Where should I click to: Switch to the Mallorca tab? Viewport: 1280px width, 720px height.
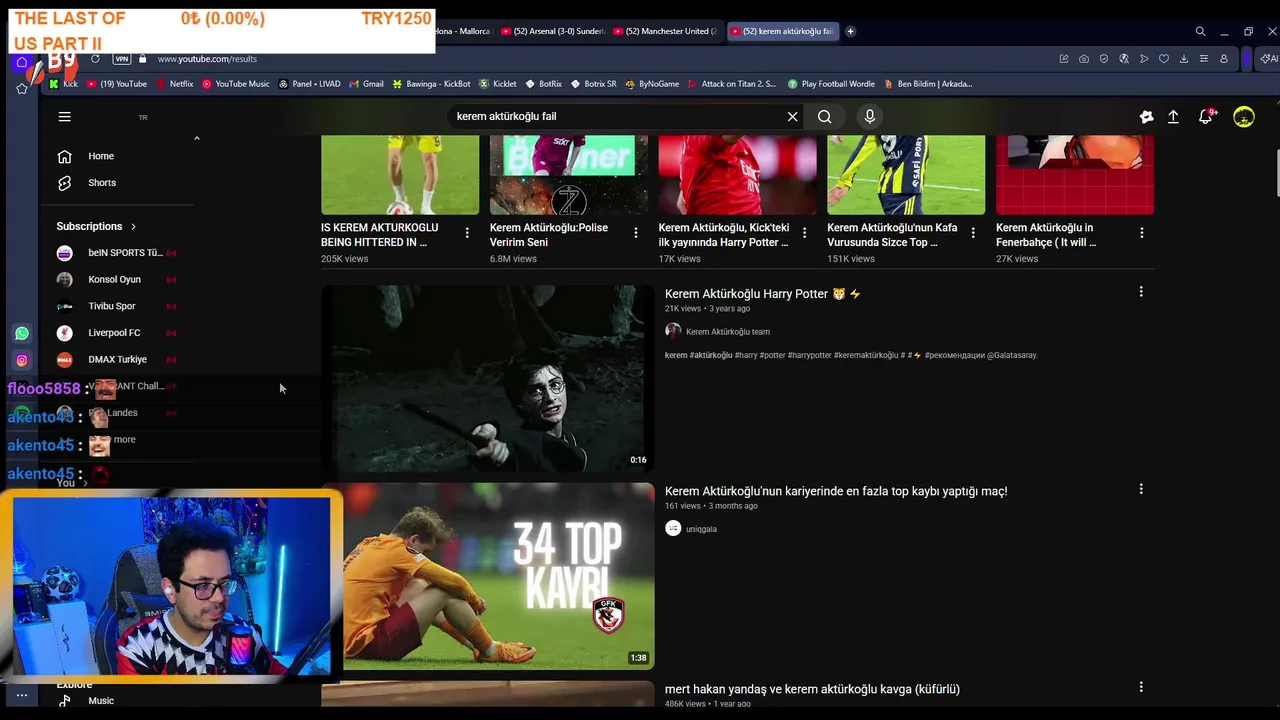point(464,31)
